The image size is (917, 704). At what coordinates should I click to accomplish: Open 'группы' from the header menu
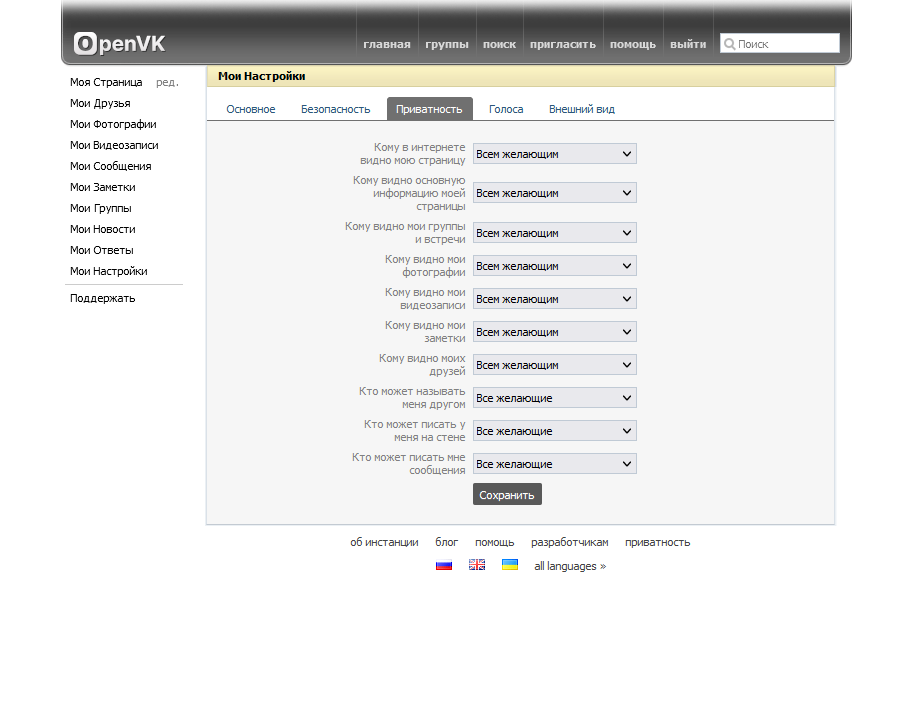tap(446, 44)
